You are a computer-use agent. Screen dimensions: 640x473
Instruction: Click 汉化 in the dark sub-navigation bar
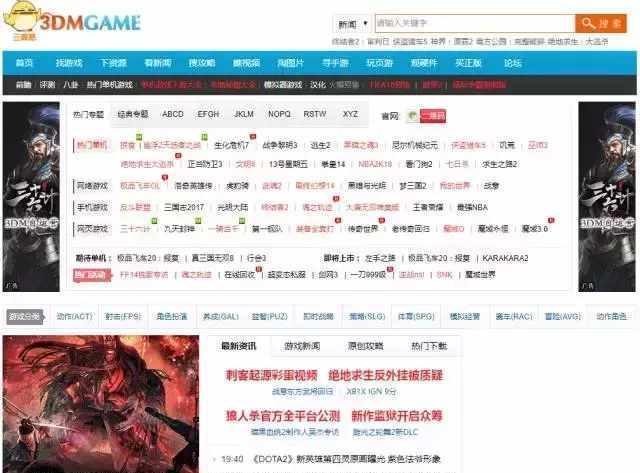pos(318,85)
